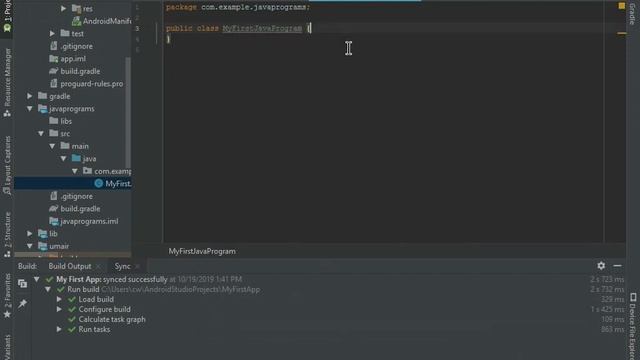
Task: Collapse the java folder
Action: point(63,158)
